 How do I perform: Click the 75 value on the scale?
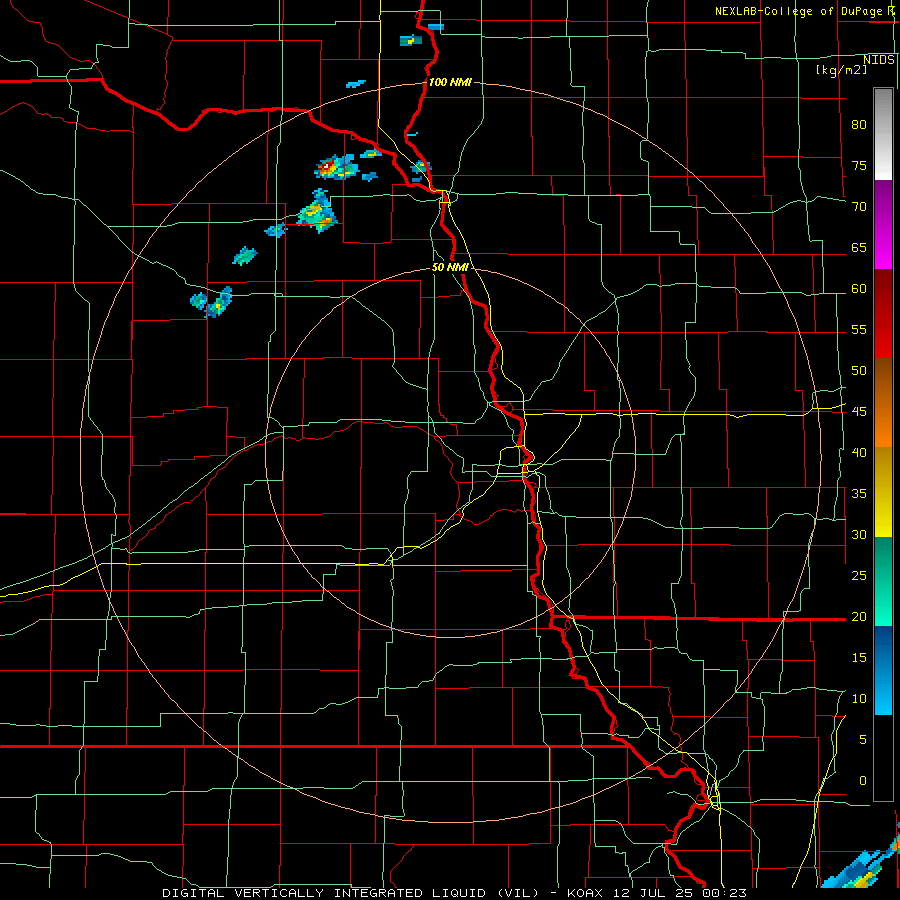859,166
